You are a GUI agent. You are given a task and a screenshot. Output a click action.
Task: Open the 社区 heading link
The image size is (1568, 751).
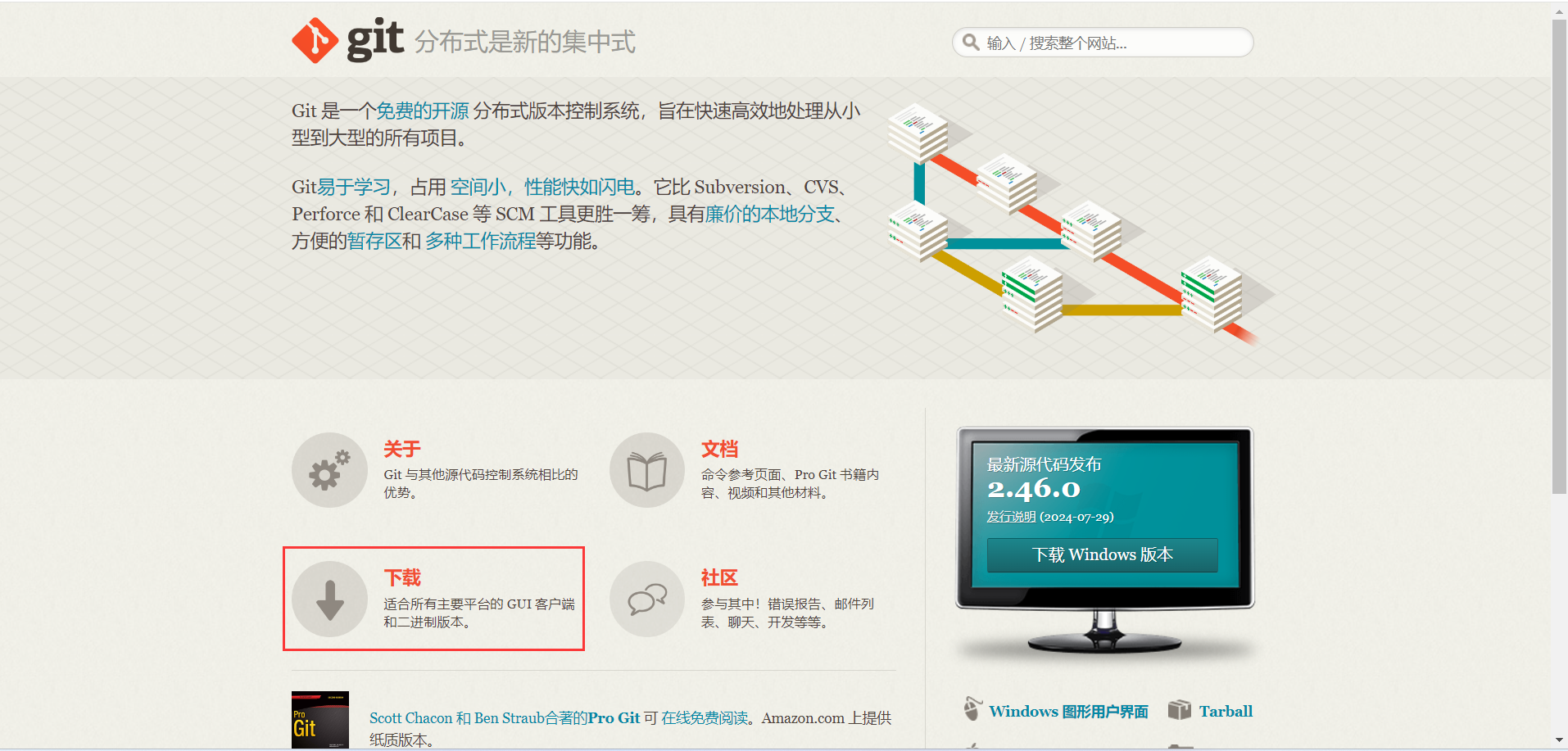coord(719,578)
